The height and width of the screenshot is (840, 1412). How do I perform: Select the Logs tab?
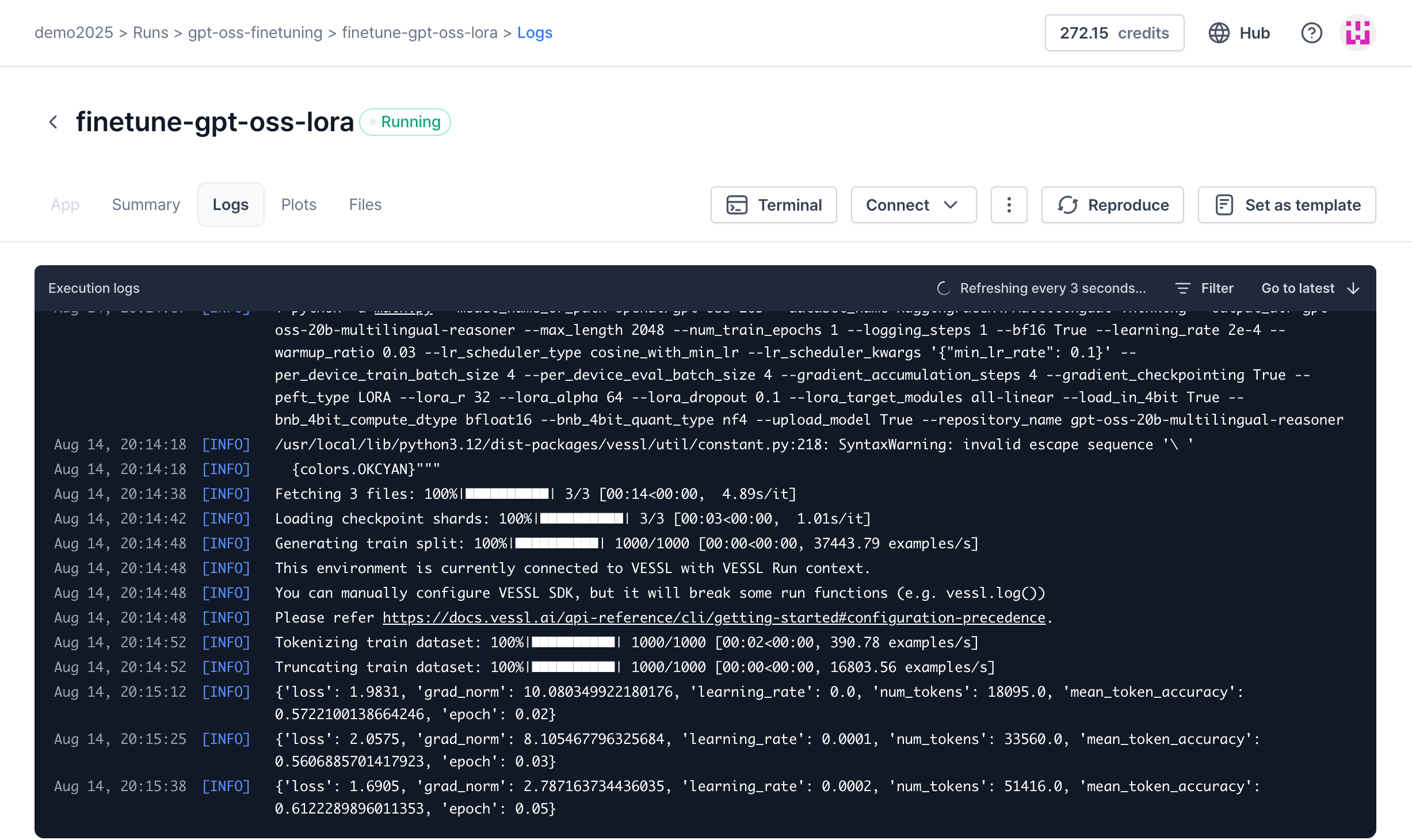coord(230,205)
